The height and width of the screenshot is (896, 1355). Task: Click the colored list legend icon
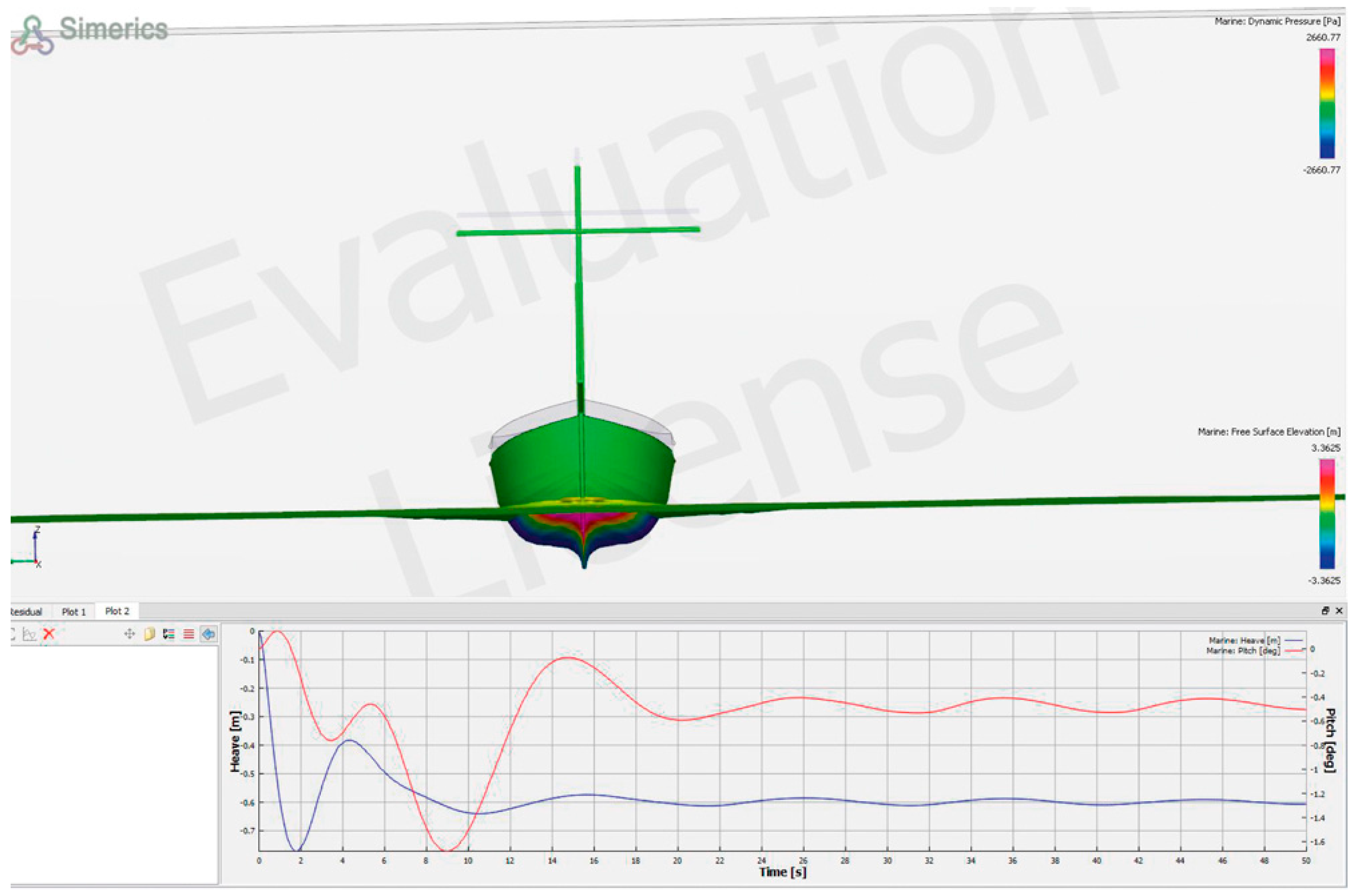click(x=169, y=634)
